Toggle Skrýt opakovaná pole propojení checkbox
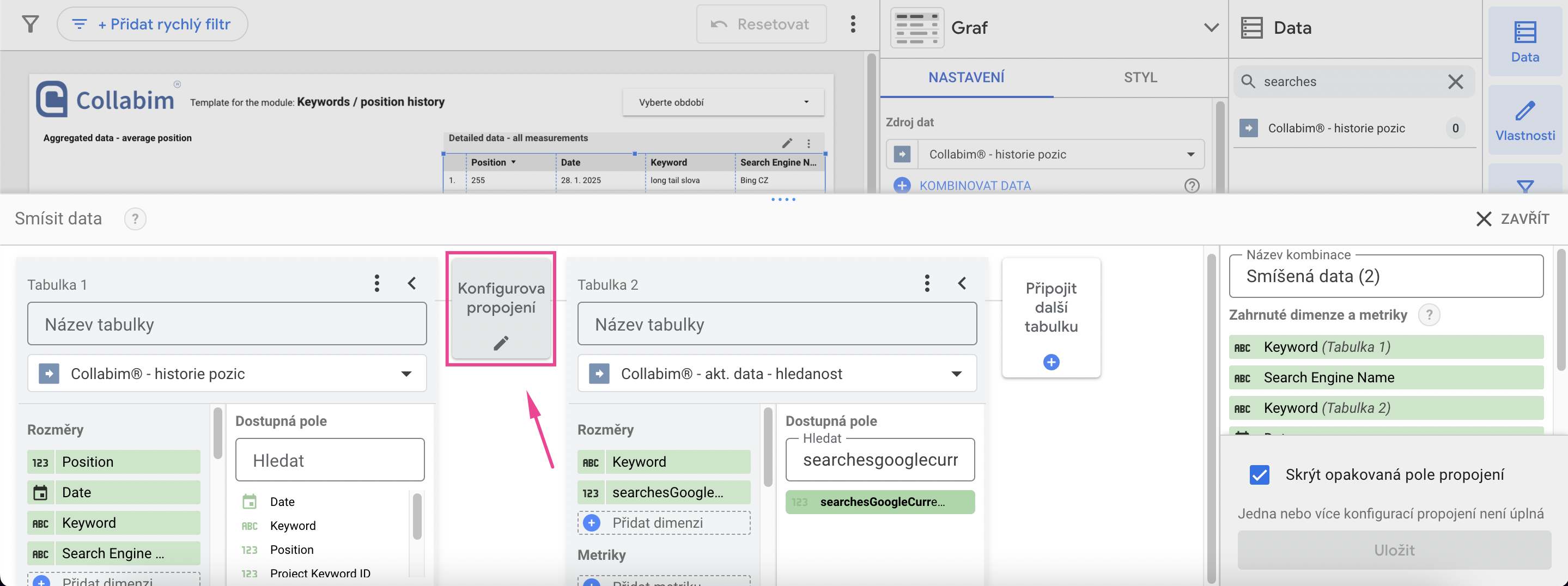This screenshot has height=586, width=1568. coord(1259,475)
